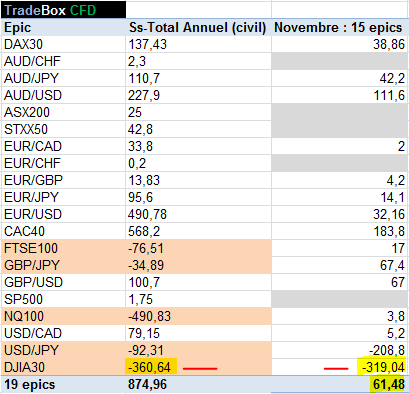Screen dimensions: 409x394
Task: Select the TradeBox CFD title cell
Action: [x=63, y=10]
